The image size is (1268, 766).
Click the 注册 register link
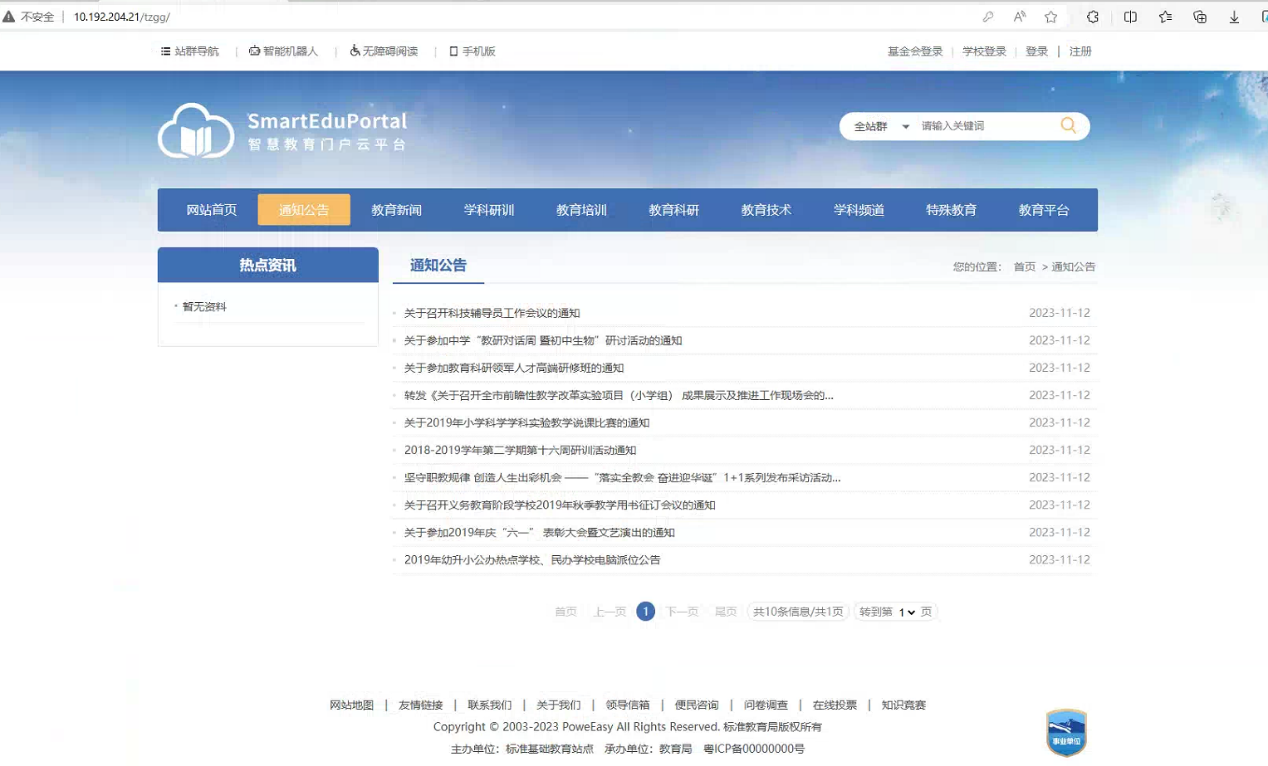tap(1080, 51)
